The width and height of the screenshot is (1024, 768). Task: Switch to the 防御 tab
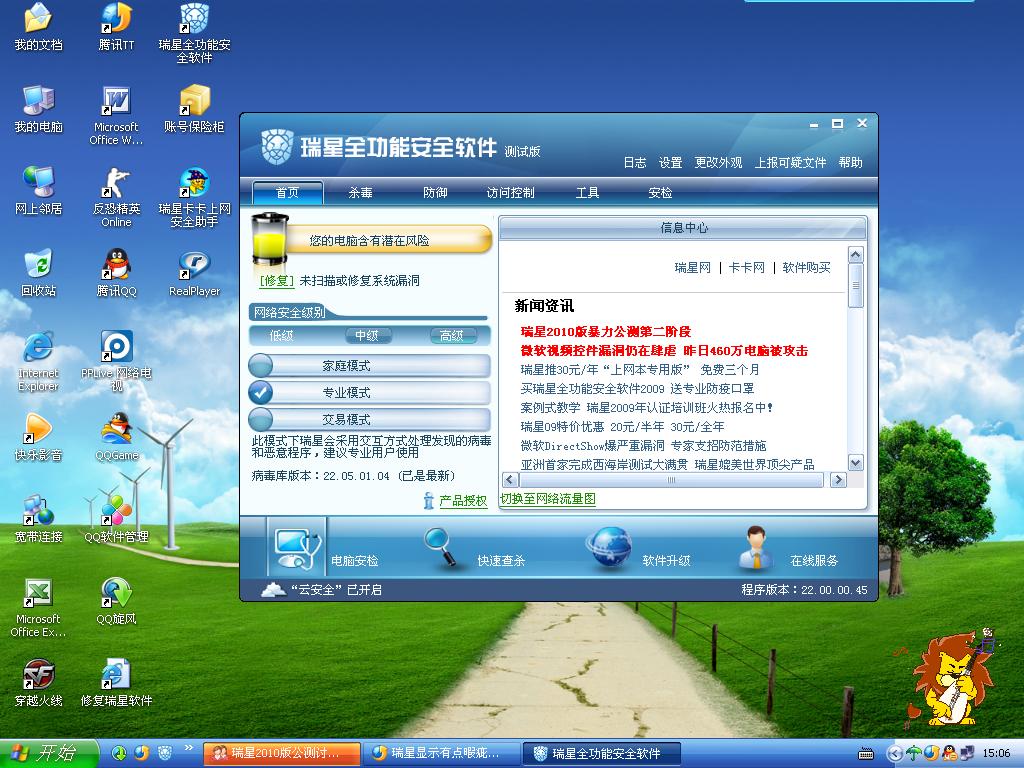(435, 193)
